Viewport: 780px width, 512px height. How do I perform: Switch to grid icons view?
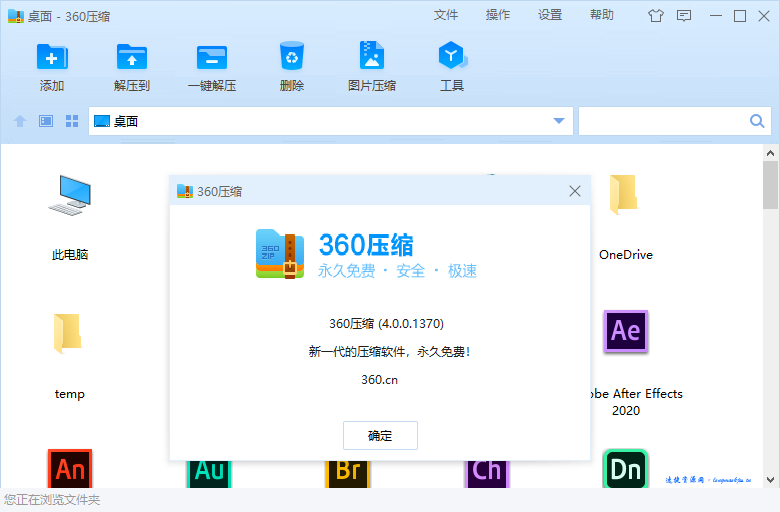click(x=72, y=121)
